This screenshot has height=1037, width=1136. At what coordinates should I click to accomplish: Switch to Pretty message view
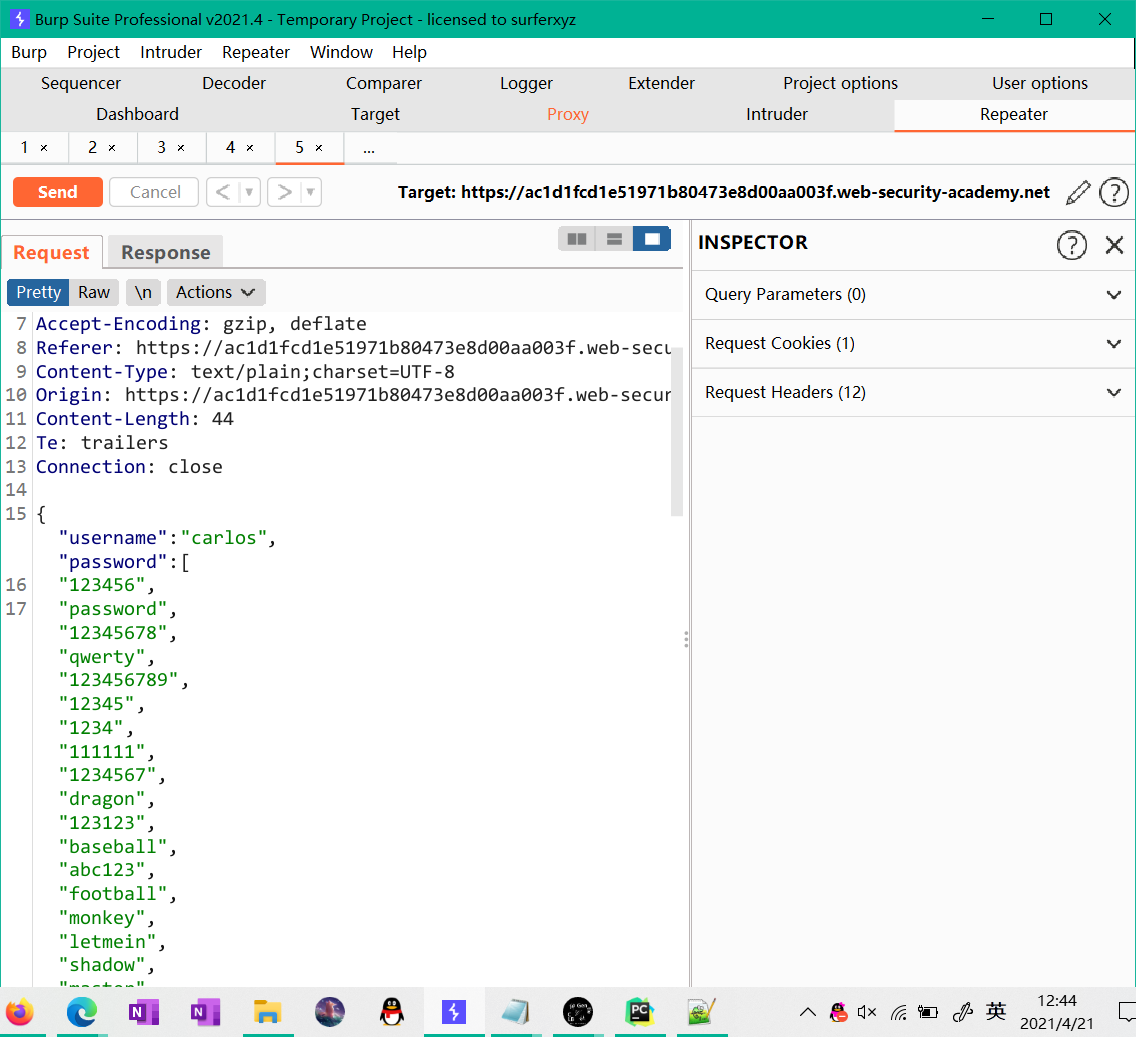coord(38,292)
